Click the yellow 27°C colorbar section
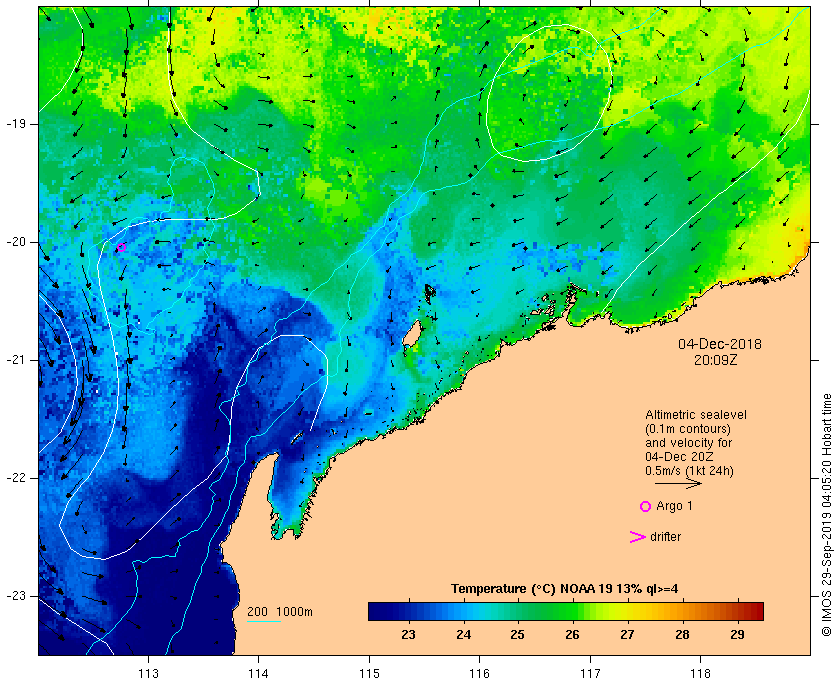This screenshot has width=840, height=680. [x=627, y=611]
